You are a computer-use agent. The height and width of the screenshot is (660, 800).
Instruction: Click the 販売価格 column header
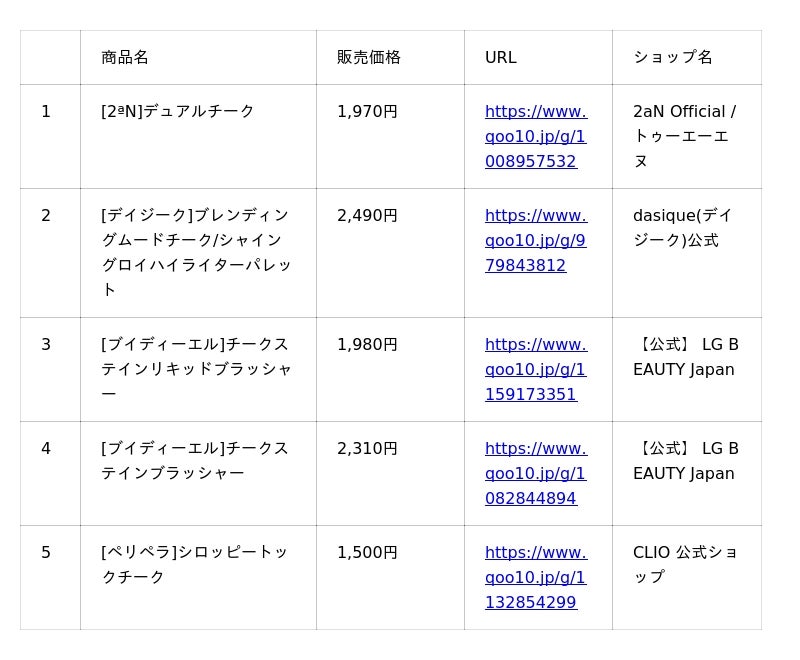click(369, 57)
